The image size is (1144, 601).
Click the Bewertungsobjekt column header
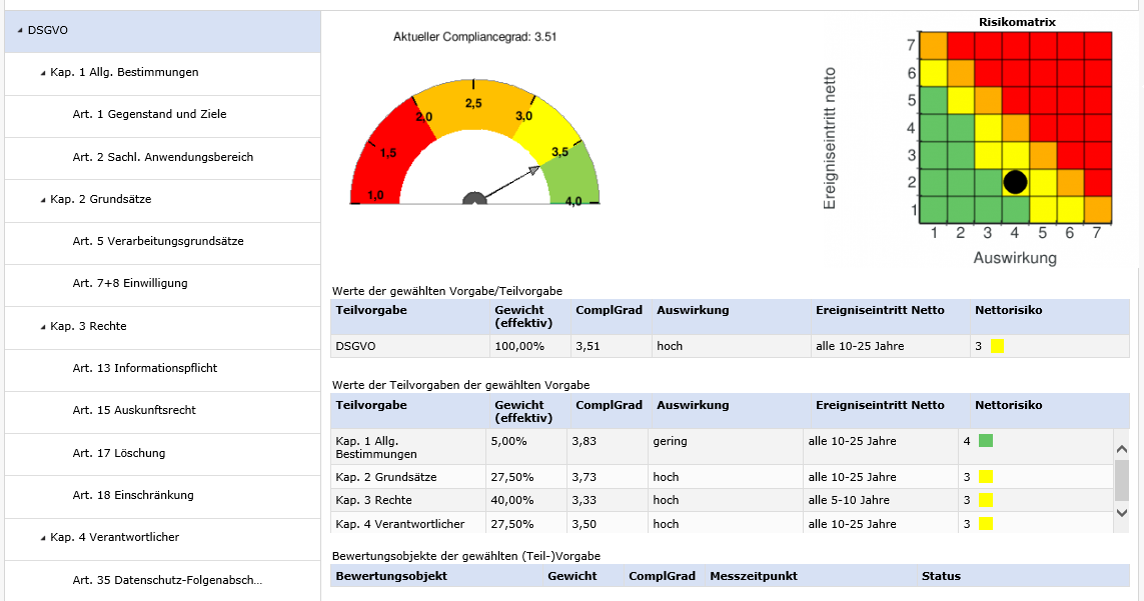click(x=391, y=576)
